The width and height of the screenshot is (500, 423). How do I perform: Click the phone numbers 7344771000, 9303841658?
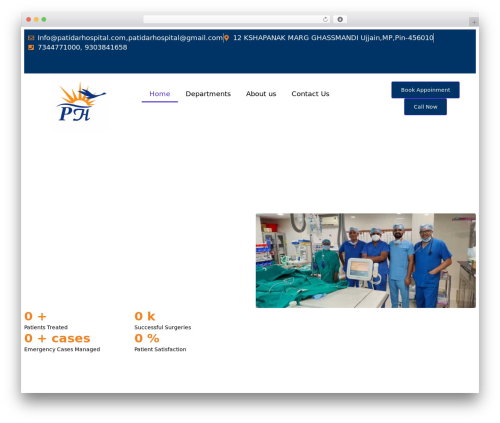(x=82, y=47)
